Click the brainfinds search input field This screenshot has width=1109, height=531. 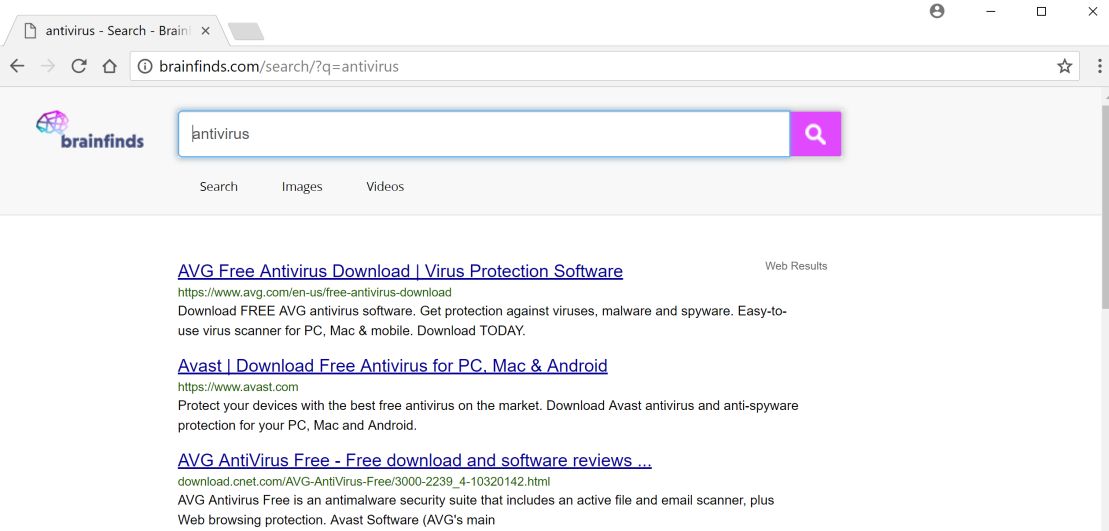484,134
